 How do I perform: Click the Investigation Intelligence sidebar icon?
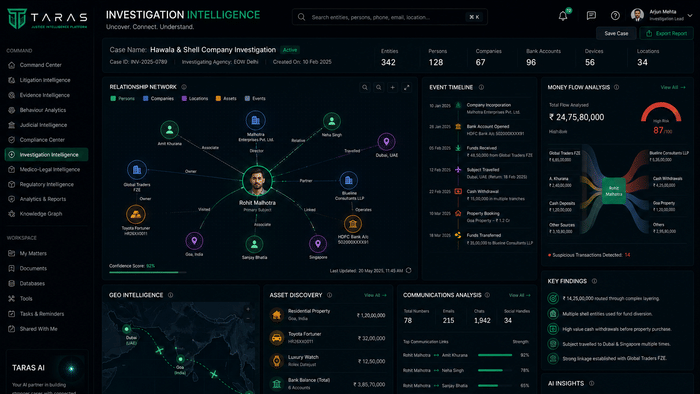coord(12,154)
